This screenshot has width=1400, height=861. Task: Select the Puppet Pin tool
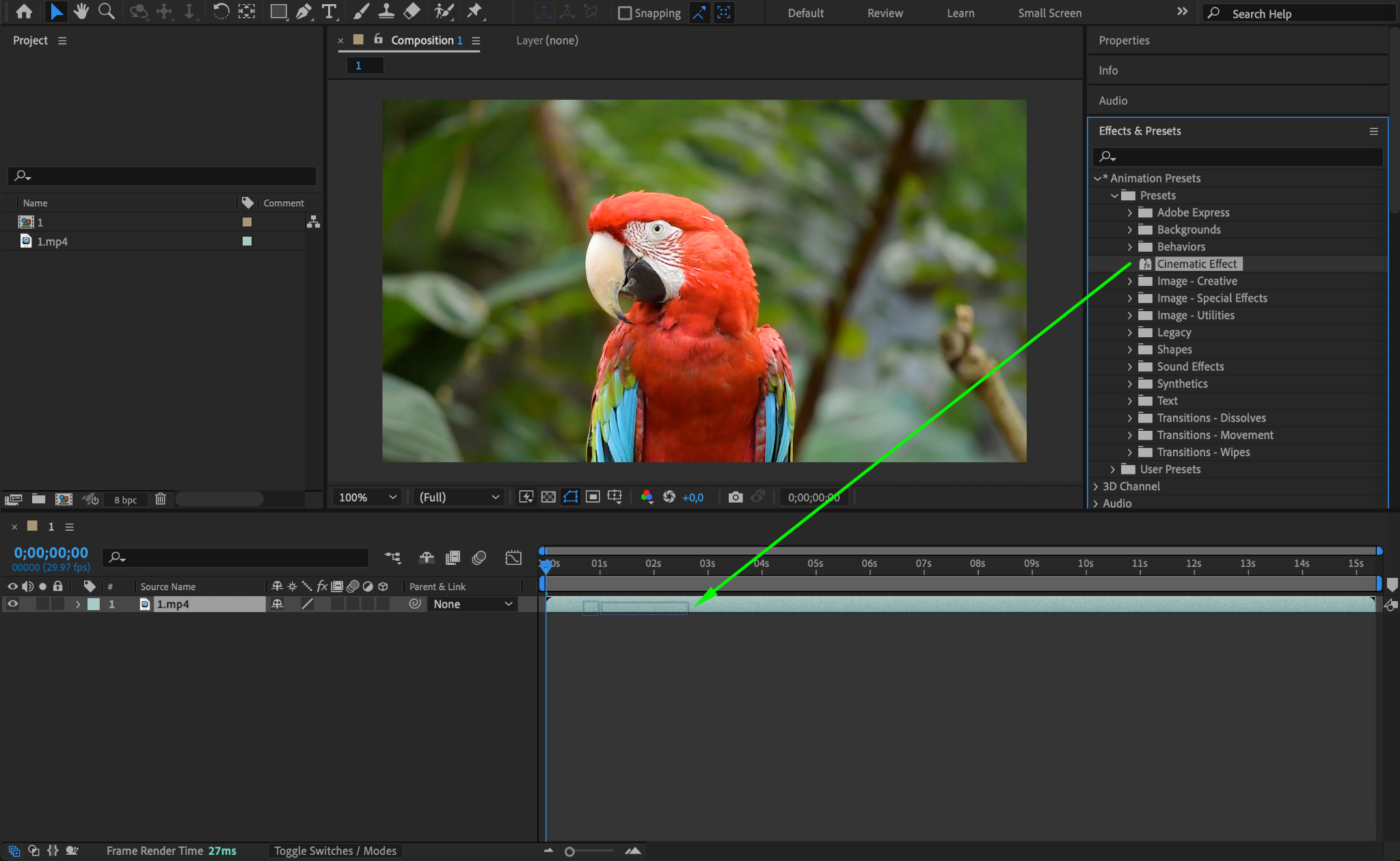click(x=474, y=12)
